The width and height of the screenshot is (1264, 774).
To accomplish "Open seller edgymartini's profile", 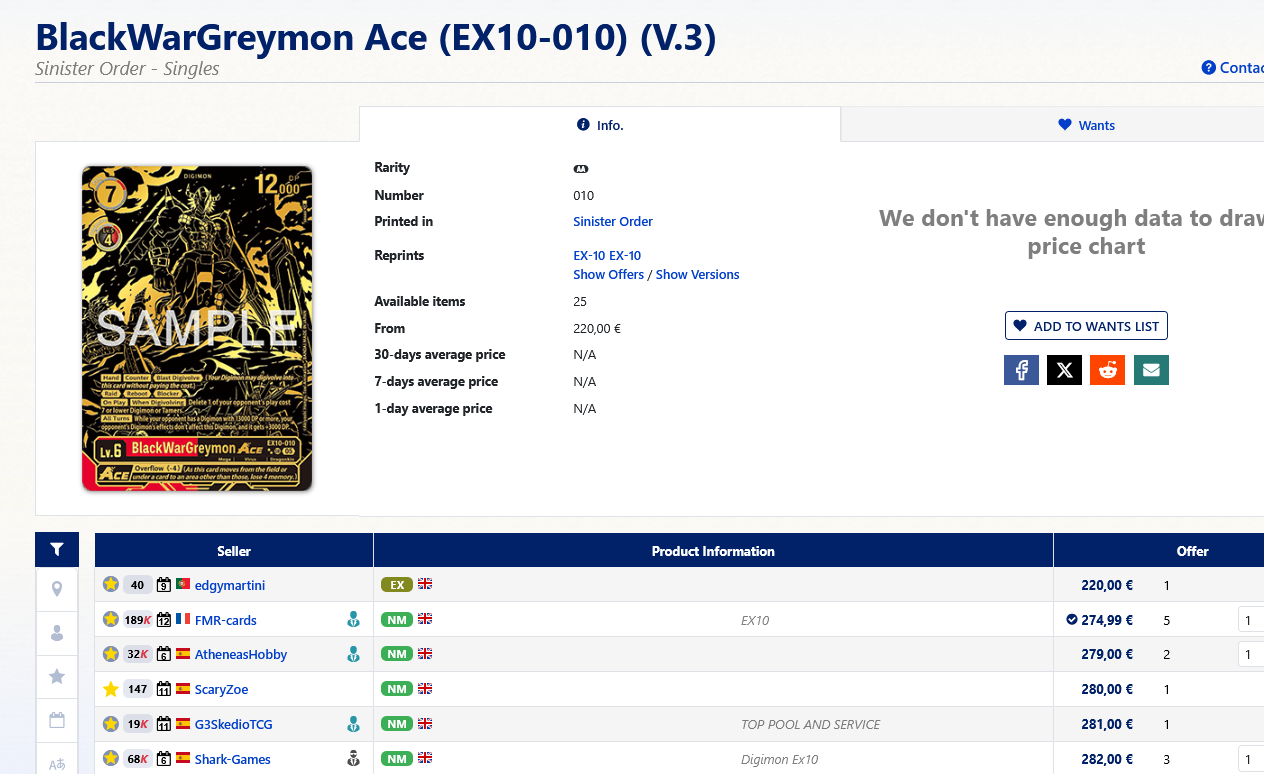I will (230, 585).
